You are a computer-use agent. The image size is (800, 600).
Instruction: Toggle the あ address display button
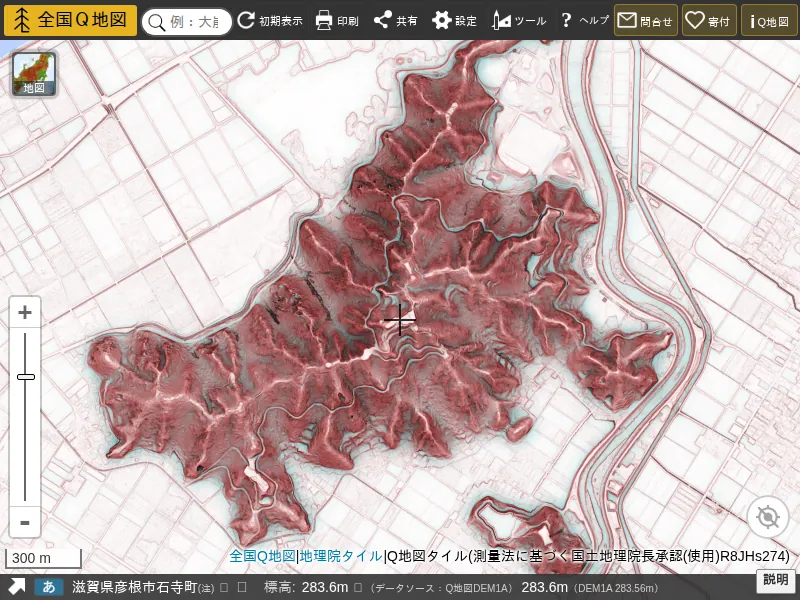click(48, 587)
